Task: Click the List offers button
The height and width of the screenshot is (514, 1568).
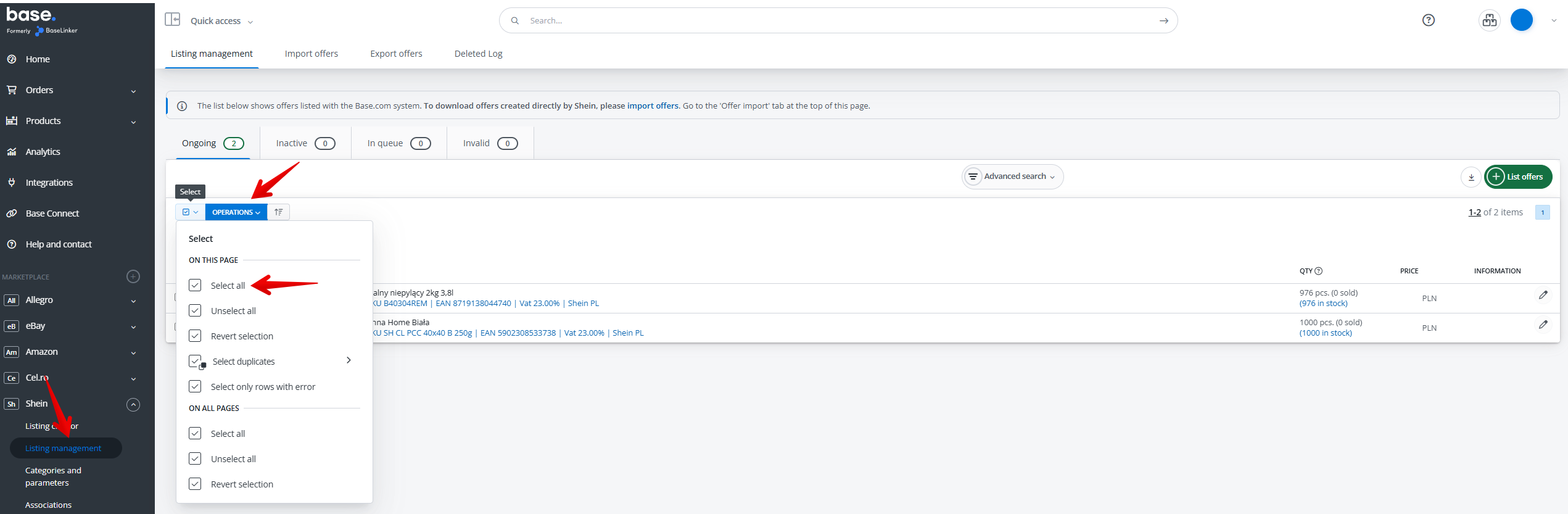Action: coord(1517,177)
